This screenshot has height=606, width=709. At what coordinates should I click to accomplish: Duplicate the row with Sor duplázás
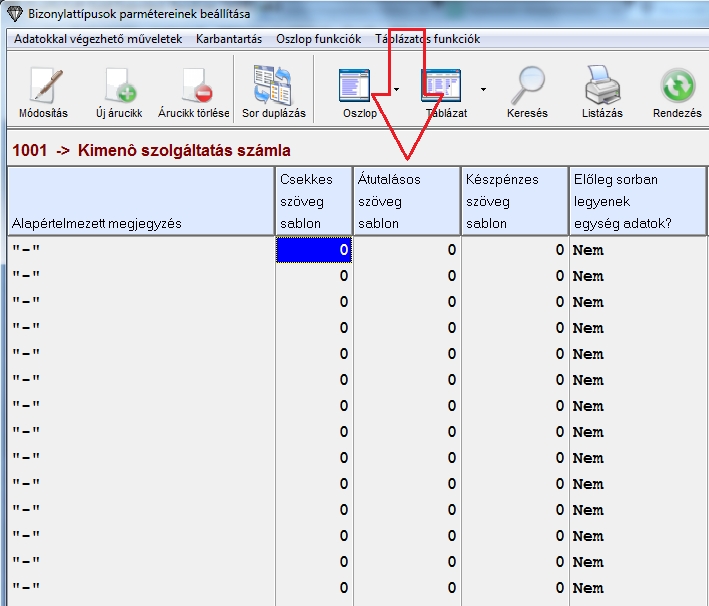pyautogui.click(x=273, y=87)
